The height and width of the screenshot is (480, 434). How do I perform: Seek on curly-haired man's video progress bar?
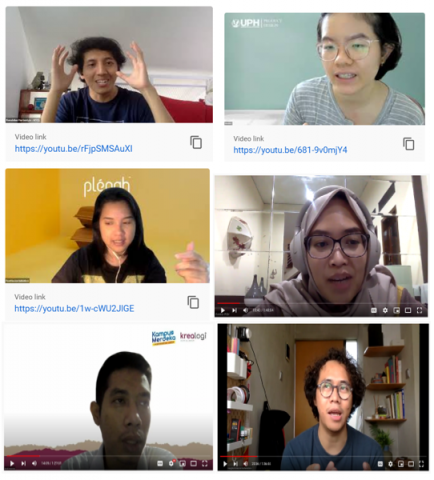click(x=323, y=456)
